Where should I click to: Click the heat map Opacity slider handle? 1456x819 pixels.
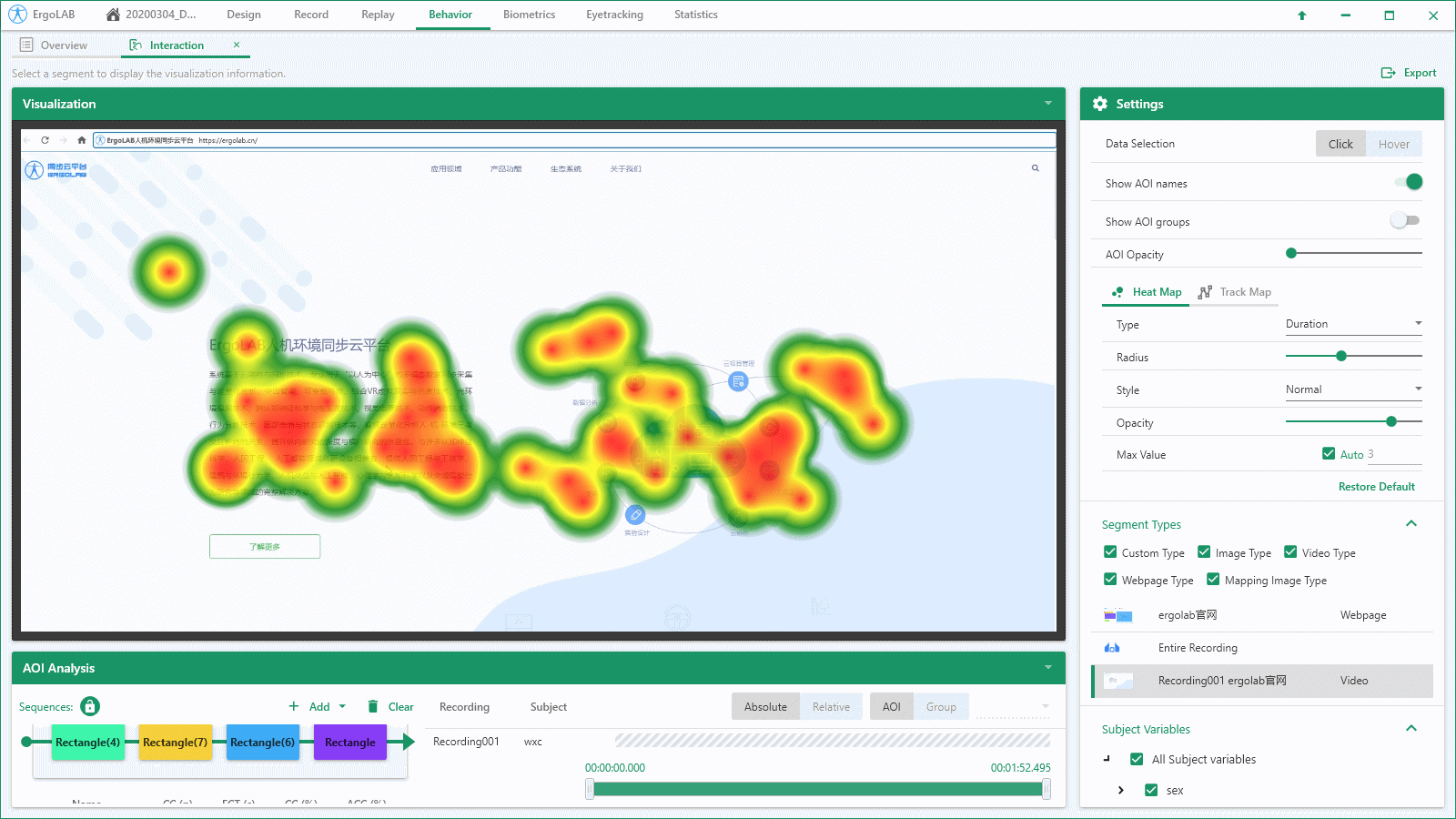[x=1391, y=421]
